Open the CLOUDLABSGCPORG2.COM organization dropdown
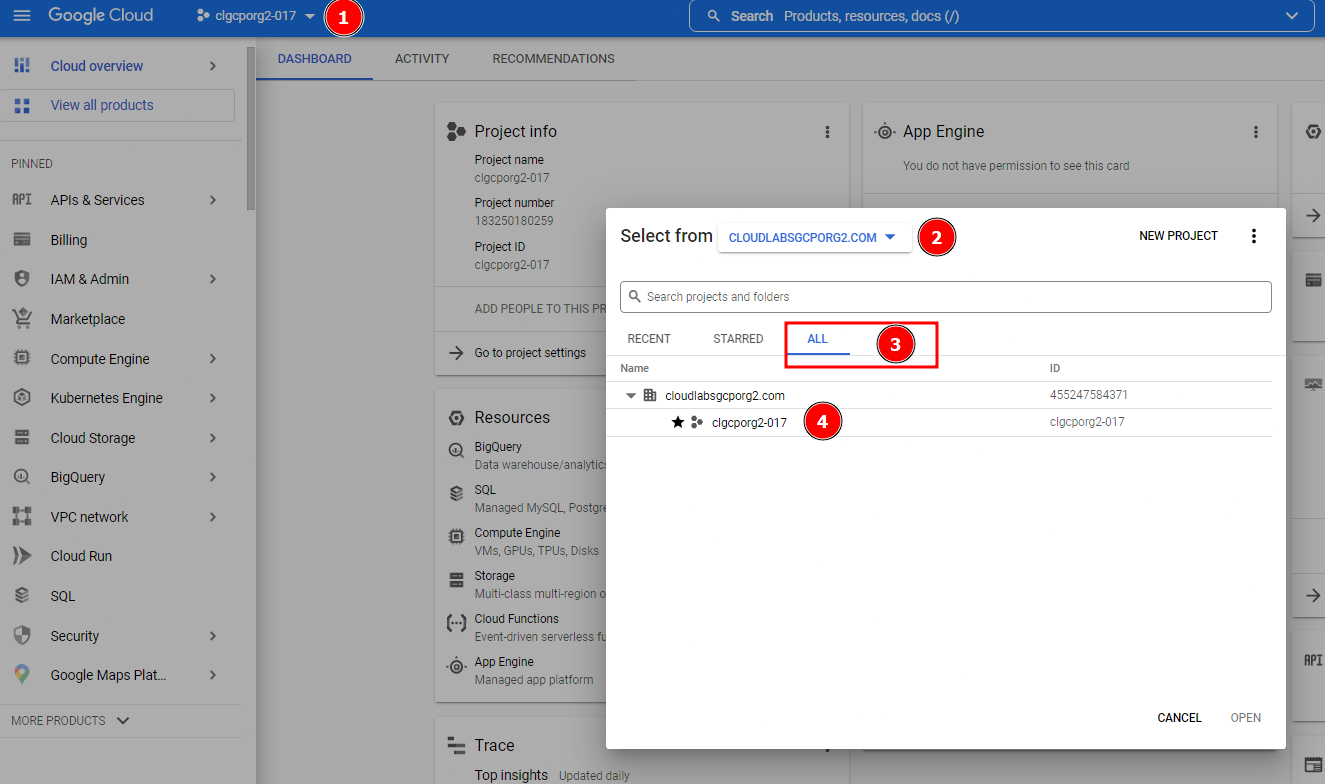This screenshot has width=1325, height=784. pyautogui.click(x=814, y=238)
